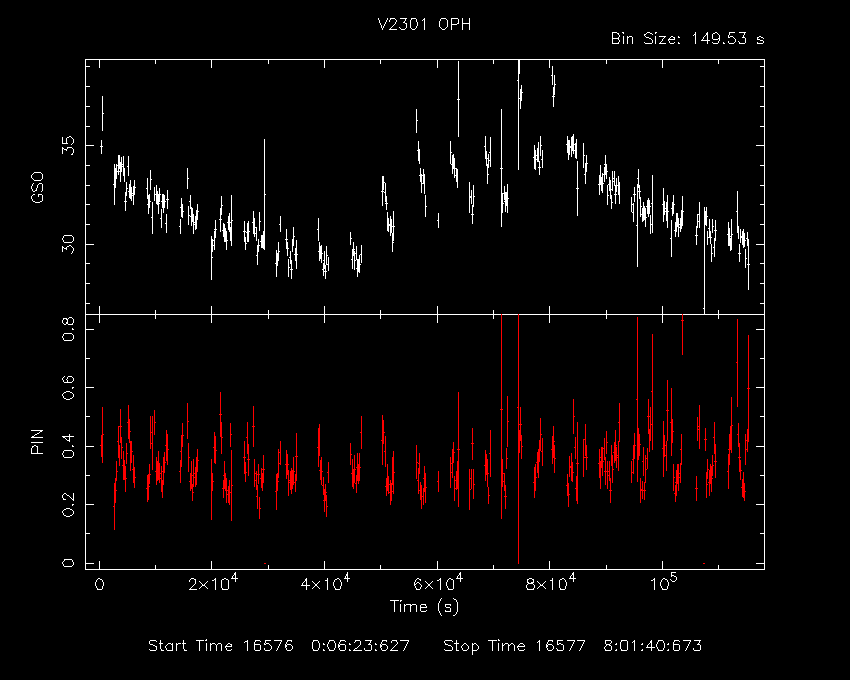This screenshot has width=850, height=680.
Task: Click the PIN axis value 0.6
Action: click(68, 387)
